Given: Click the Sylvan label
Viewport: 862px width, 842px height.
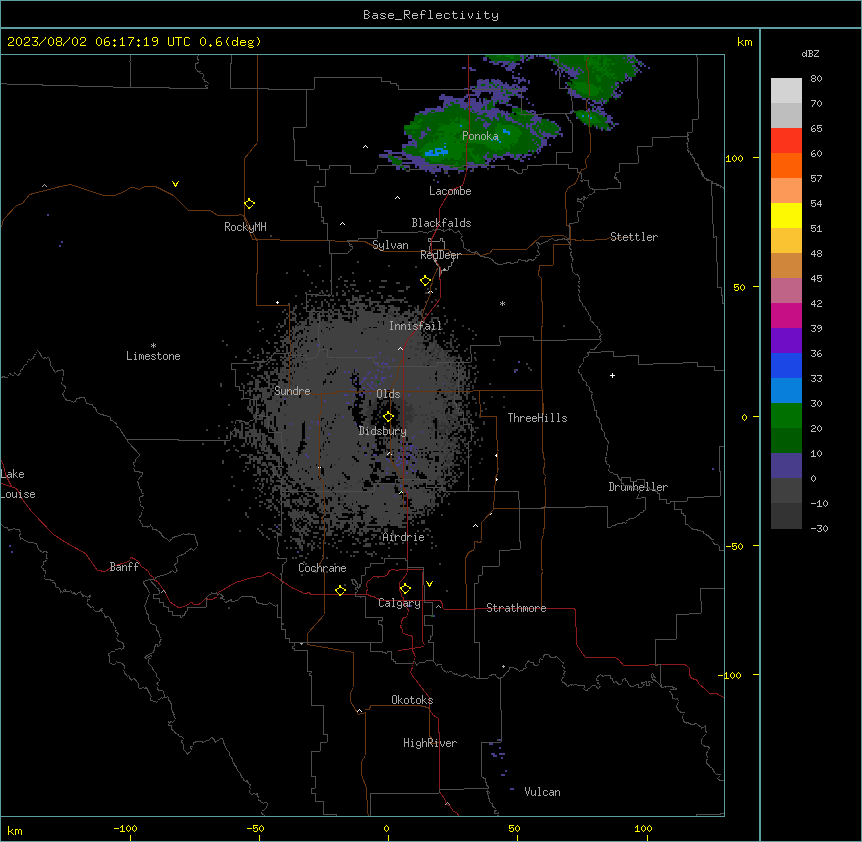Looking at the screenshot, I should 390,245.
